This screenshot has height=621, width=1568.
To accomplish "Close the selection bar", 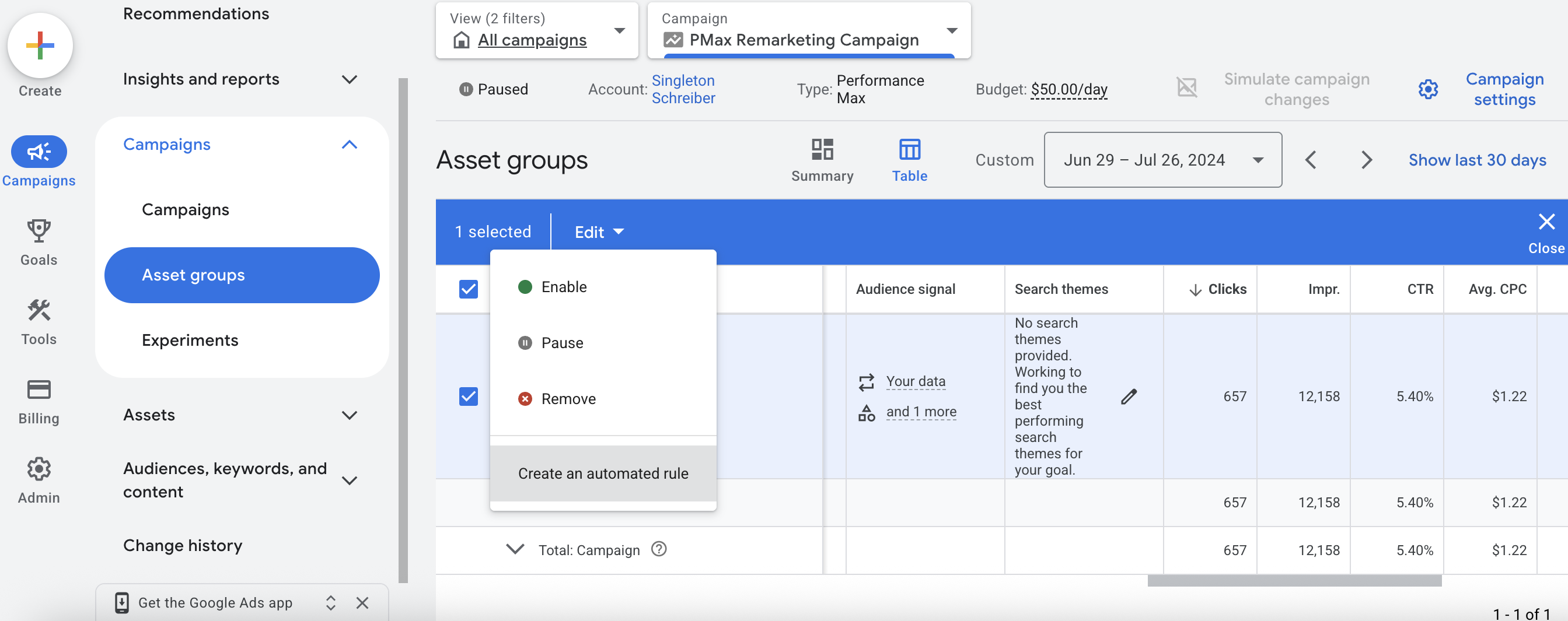I will tap(1546, 232).
